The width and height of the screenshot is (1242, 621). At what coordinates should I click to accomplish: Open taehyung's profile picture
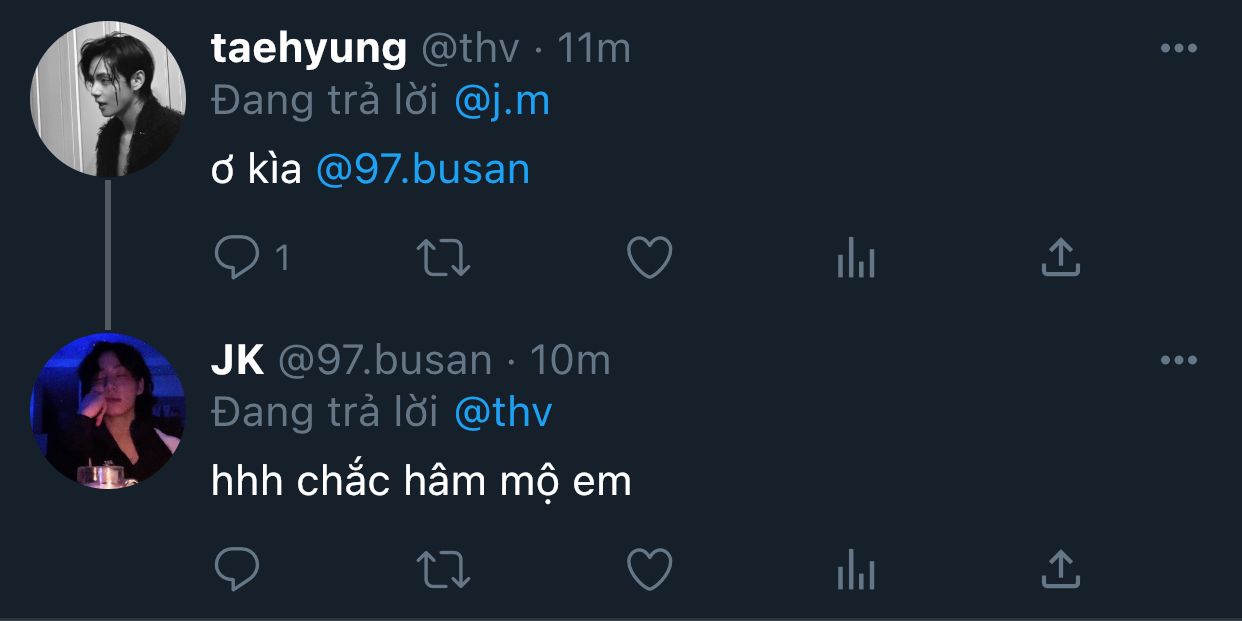[108, 99]
